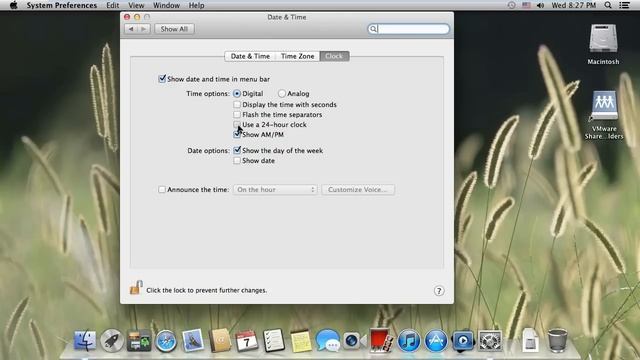The height and width of the screenshot is (360, 640).
Task: Enable the Show date checkbox
Action: coord(237,161)
